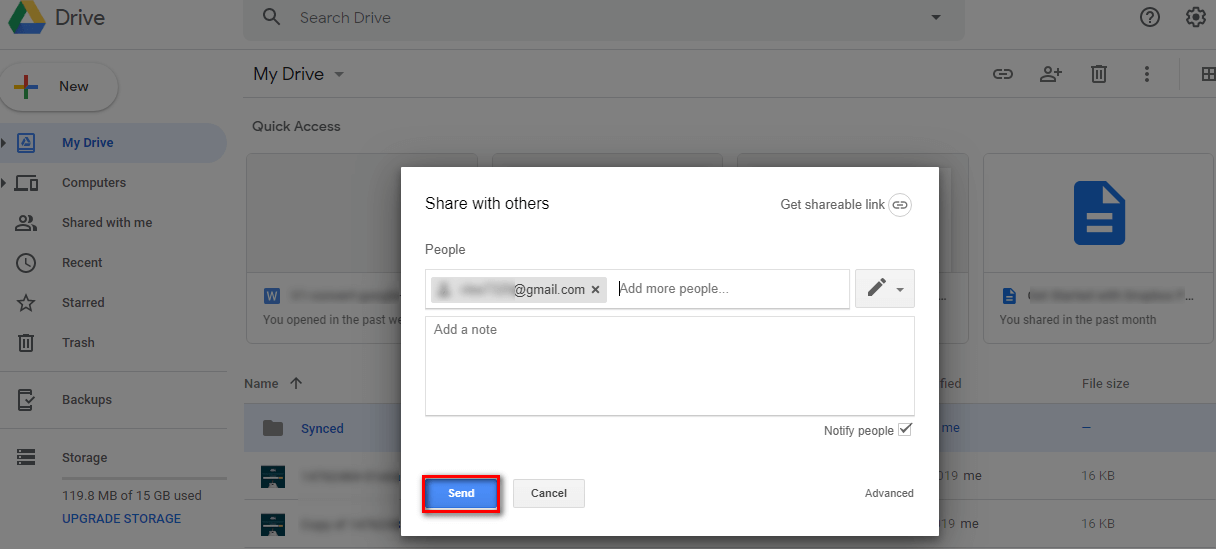Click the UPGRADE STORAGE link

coord(122,519)
